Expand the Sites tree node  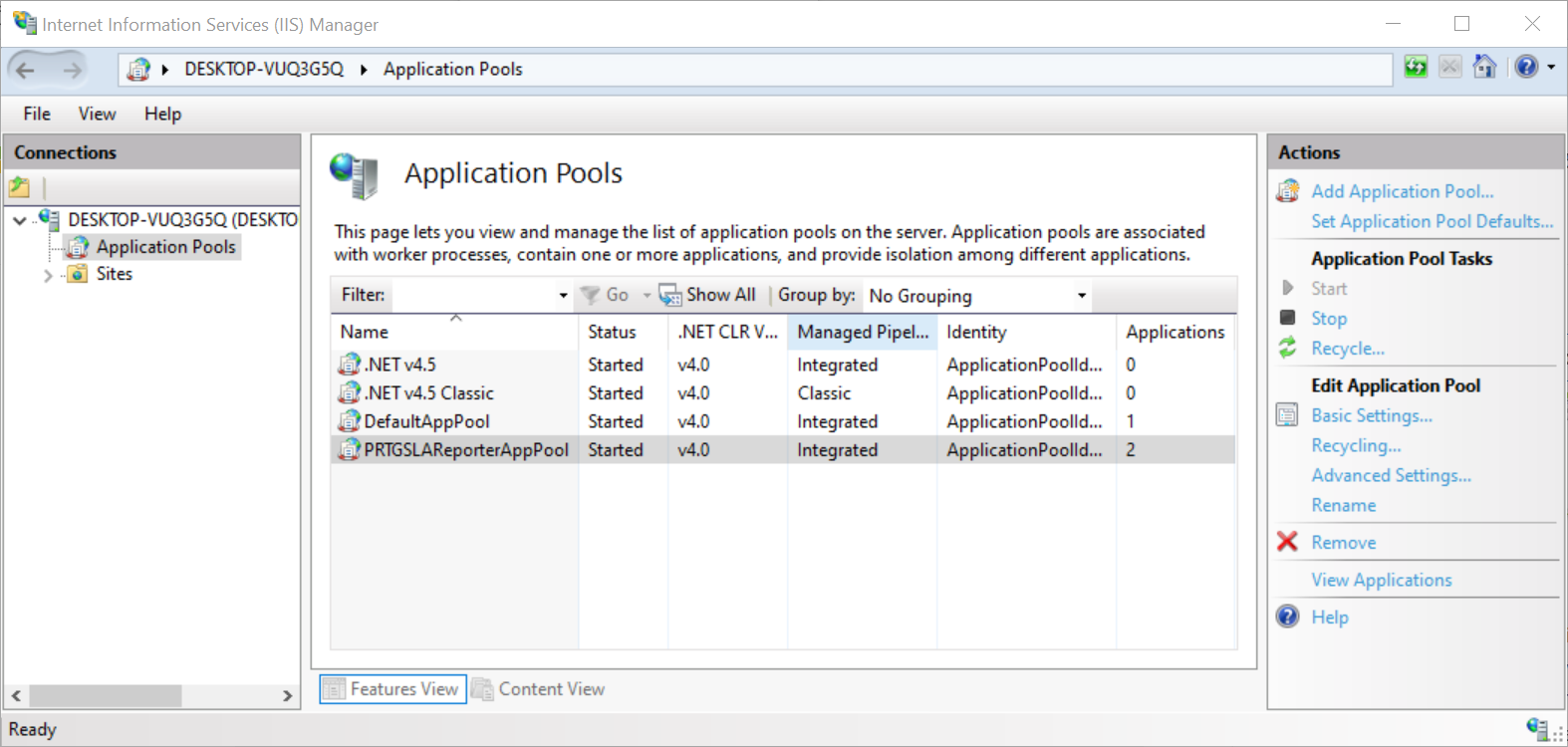coord(48,275)
